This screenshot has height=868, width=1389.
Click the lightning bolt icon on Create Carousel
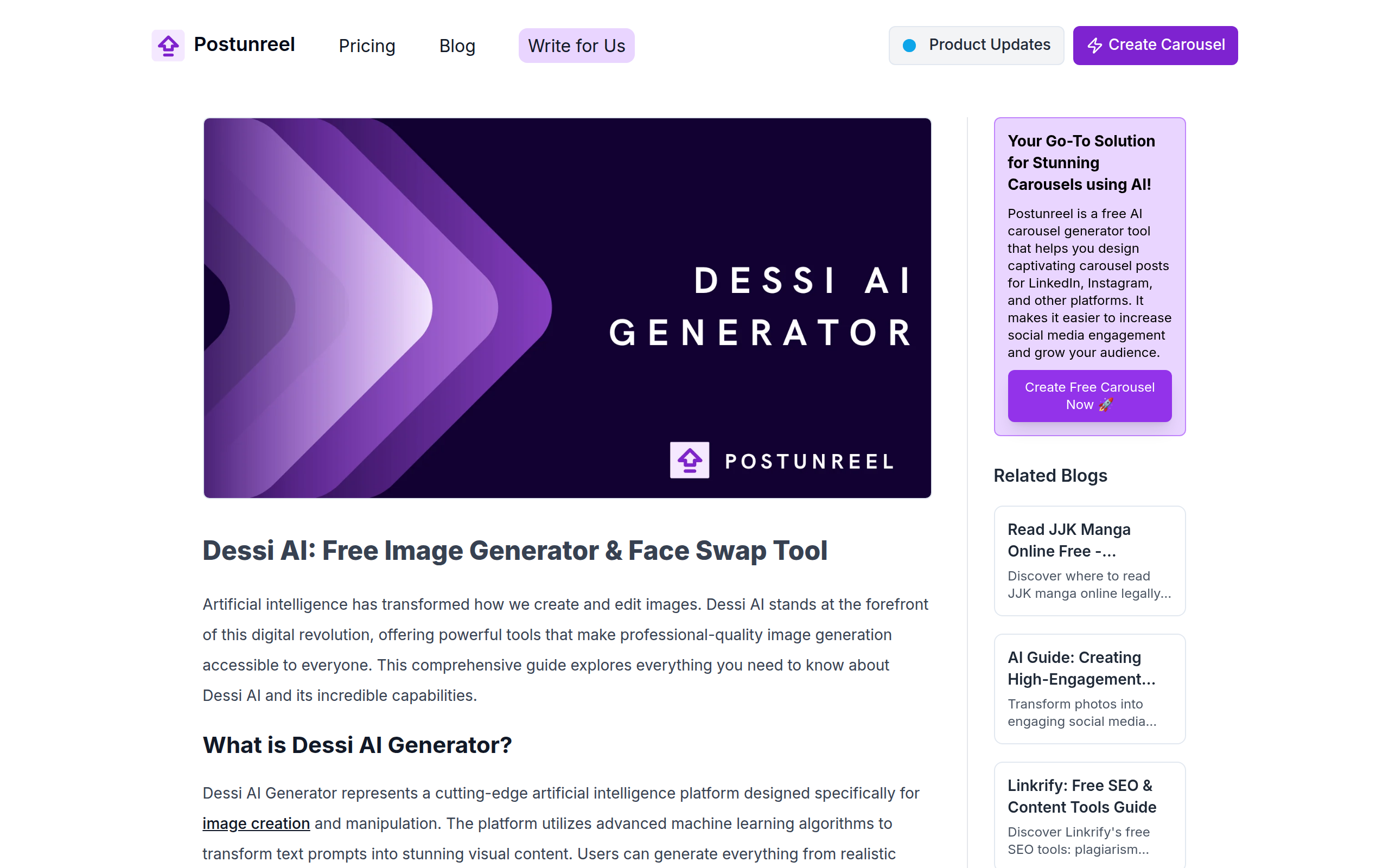1094,46
